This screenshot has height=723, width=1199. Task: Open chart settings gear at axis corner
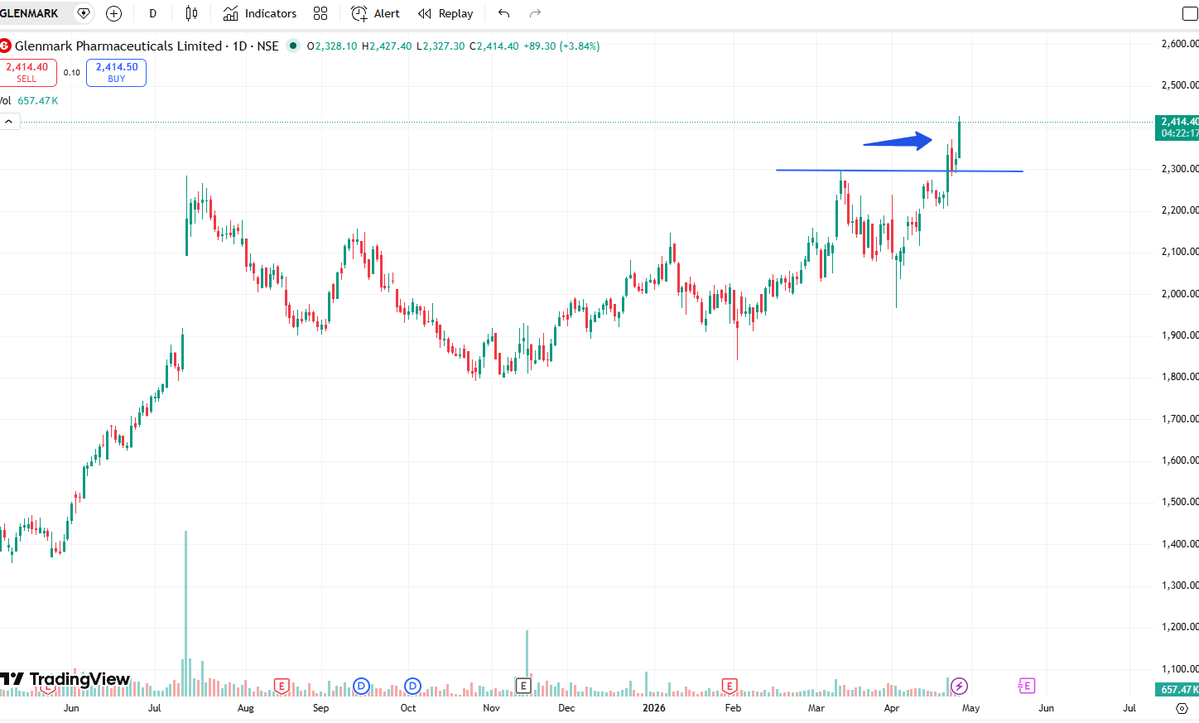click(1181, 708)
